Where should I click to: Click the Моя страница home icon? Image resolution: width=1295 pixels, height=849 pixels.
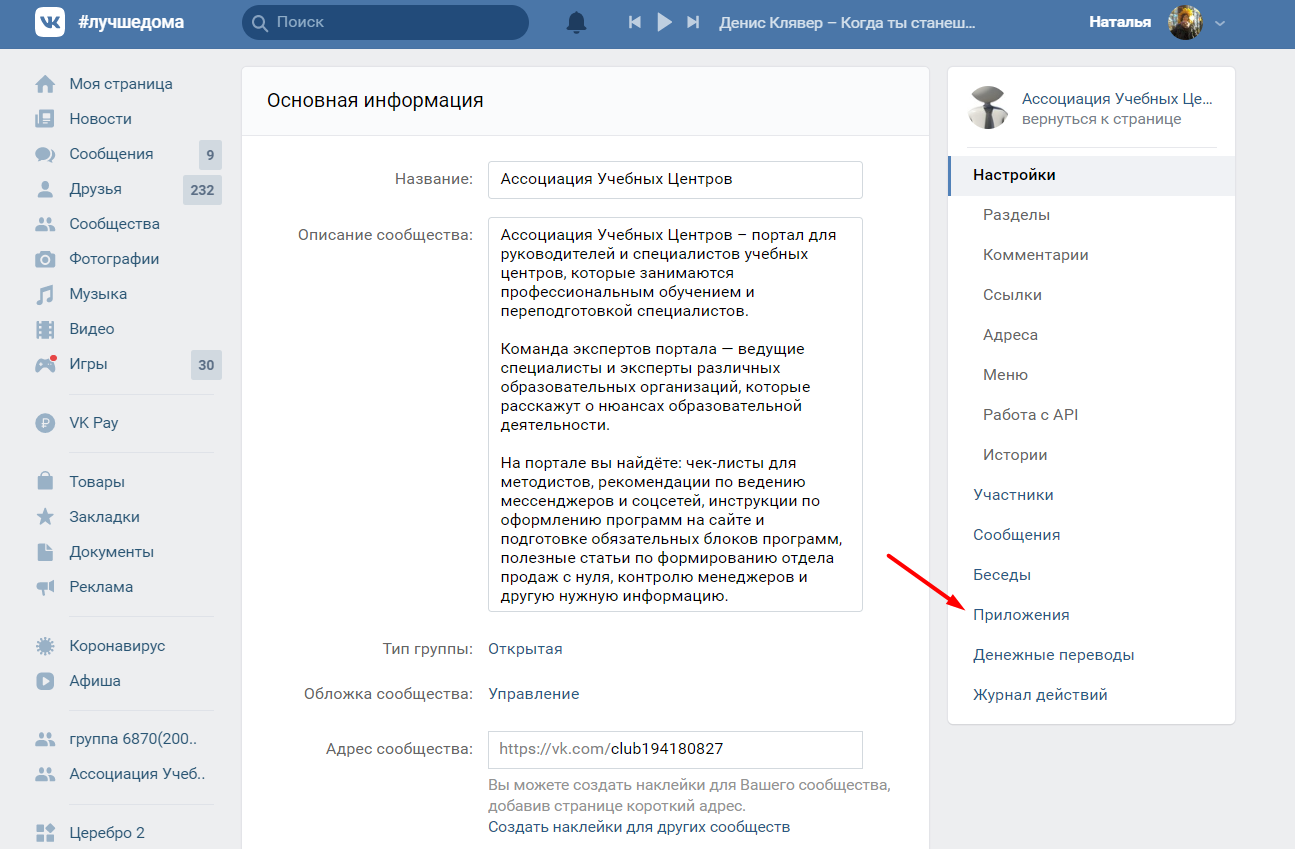point(45,84)
